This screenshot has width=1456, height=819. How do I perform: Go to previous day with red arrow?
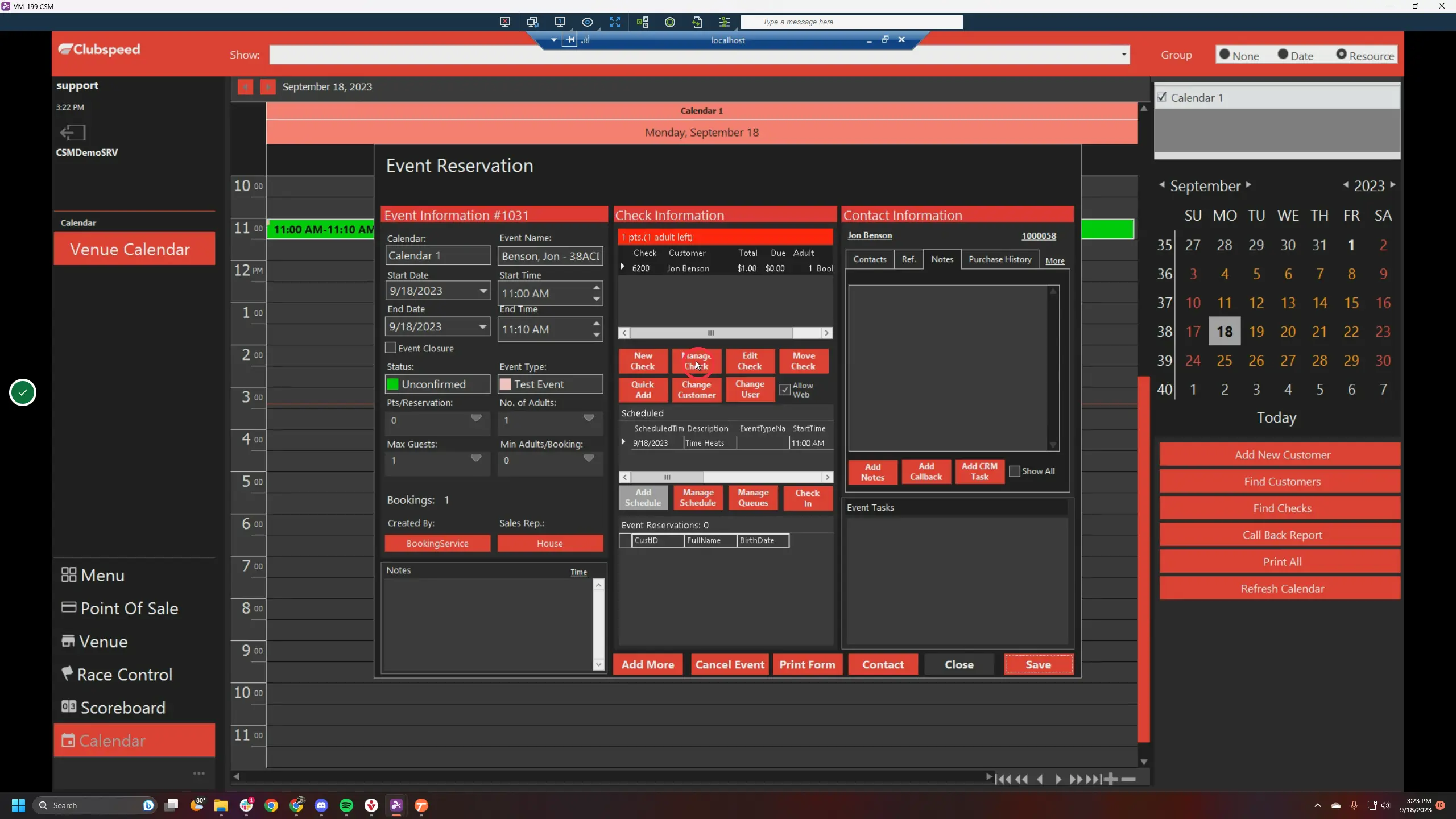(245, 87)
